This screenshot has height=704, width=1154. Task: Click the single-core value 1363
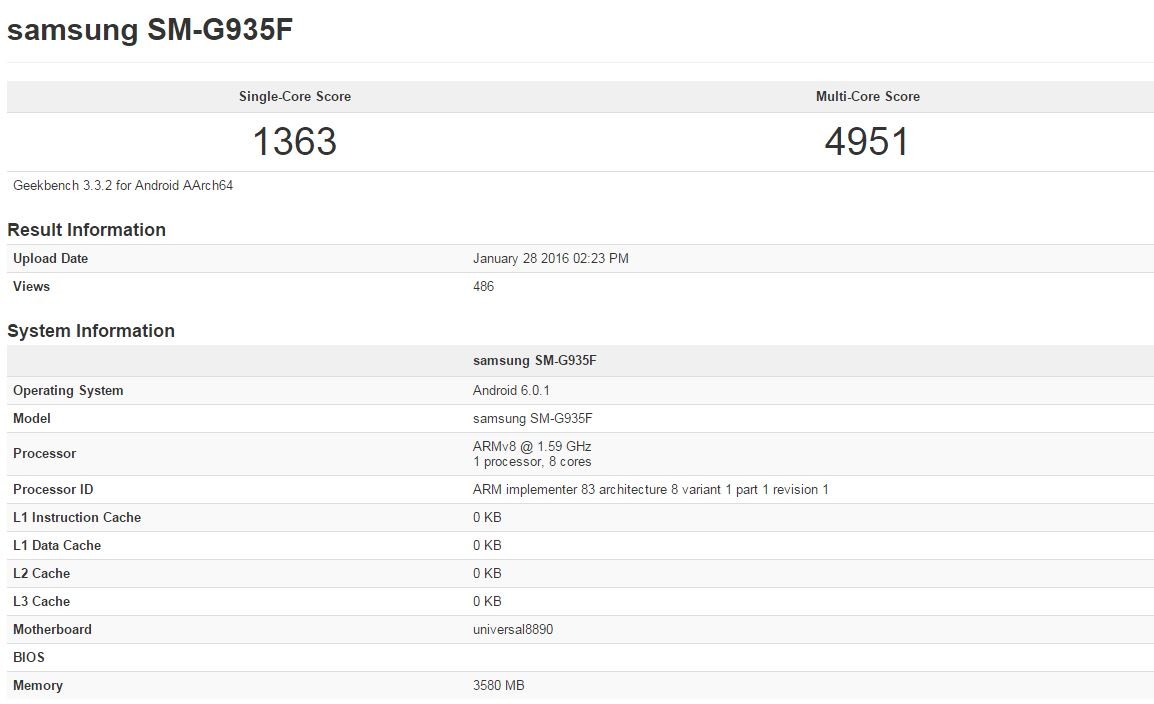pyautogui.click(x=294, y=141)
